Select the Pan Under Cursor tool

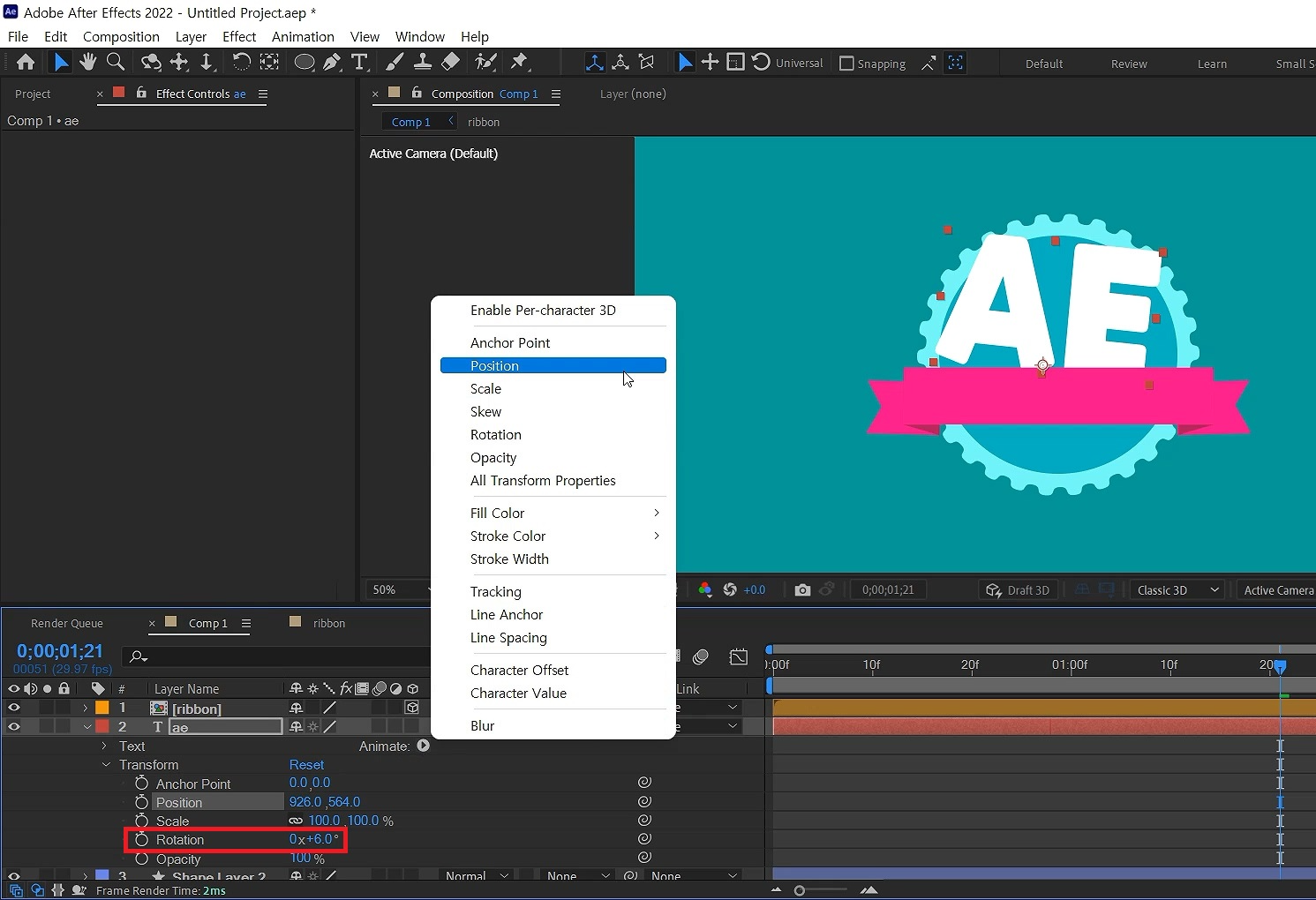pos(179,62)
